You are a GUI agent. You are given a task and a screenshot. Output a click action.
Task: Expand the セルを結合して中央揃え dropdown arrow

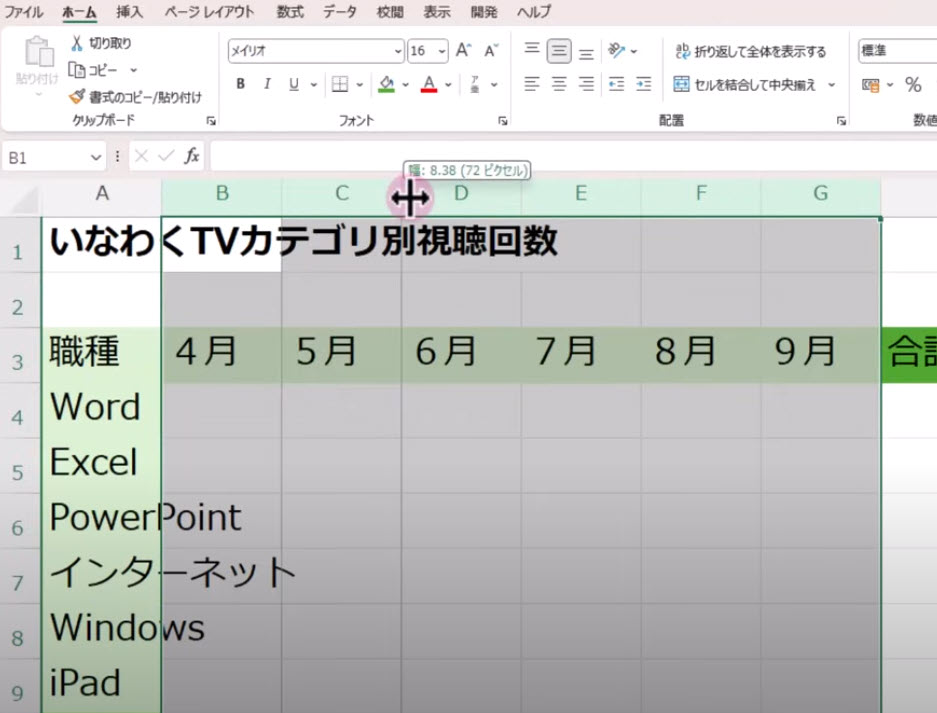point(832,85)
